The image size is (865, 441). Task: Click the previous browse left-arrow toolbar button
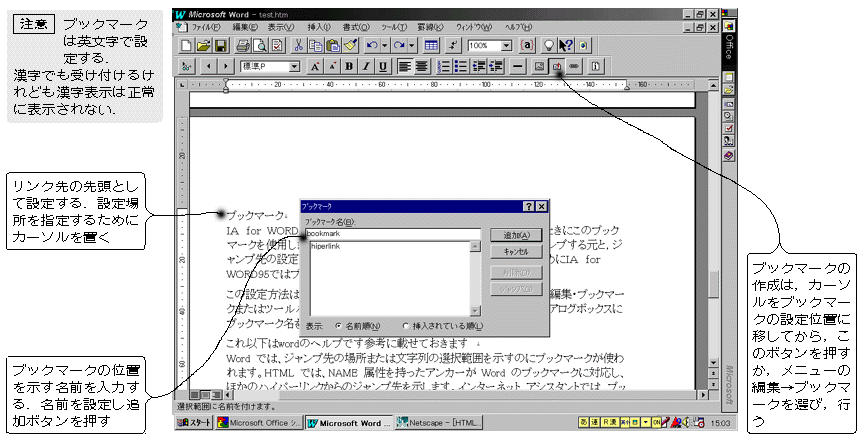coord(208,67)
